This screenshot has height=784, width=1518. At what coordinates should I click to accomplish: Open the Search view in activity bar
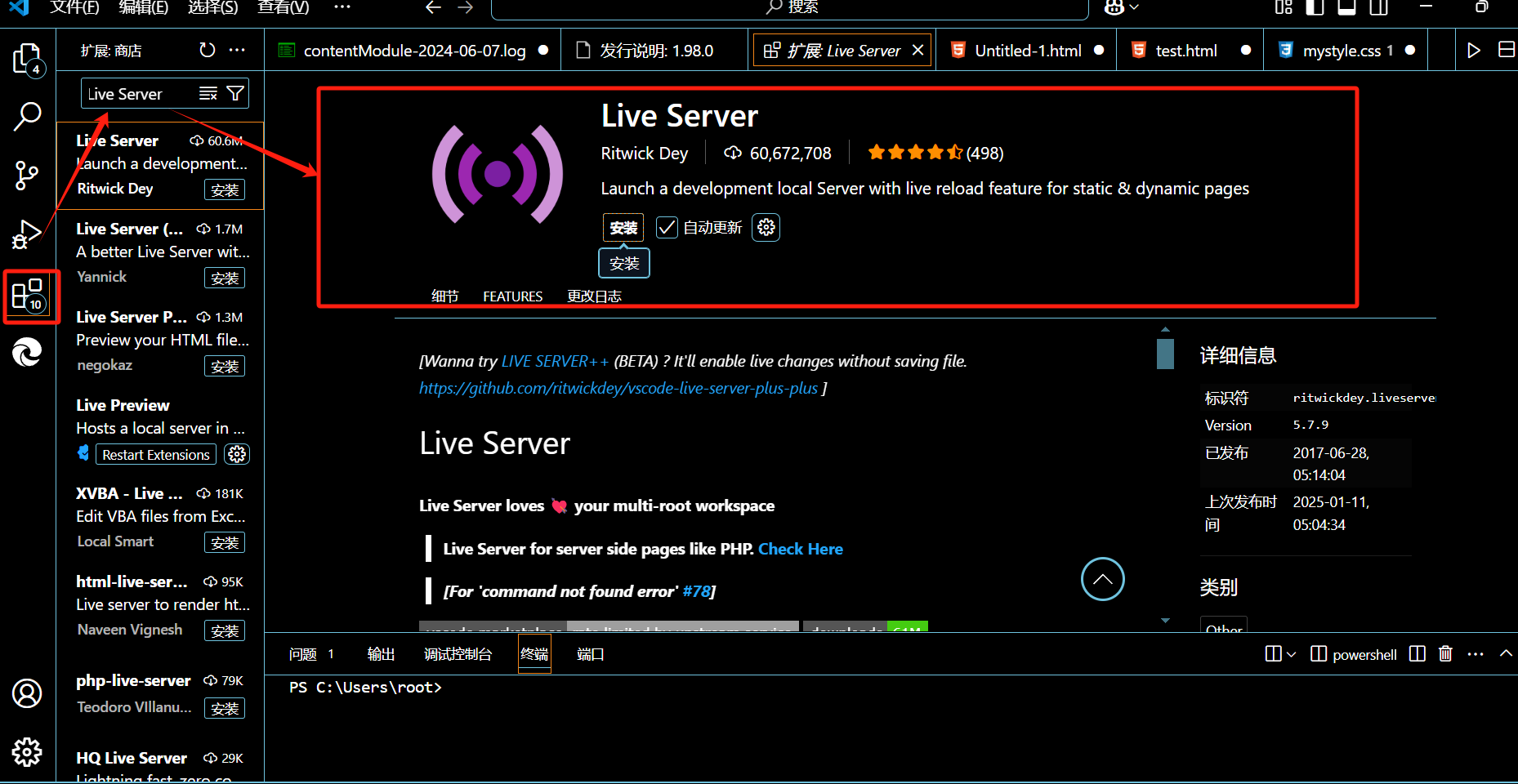click(x=27, y=116)
